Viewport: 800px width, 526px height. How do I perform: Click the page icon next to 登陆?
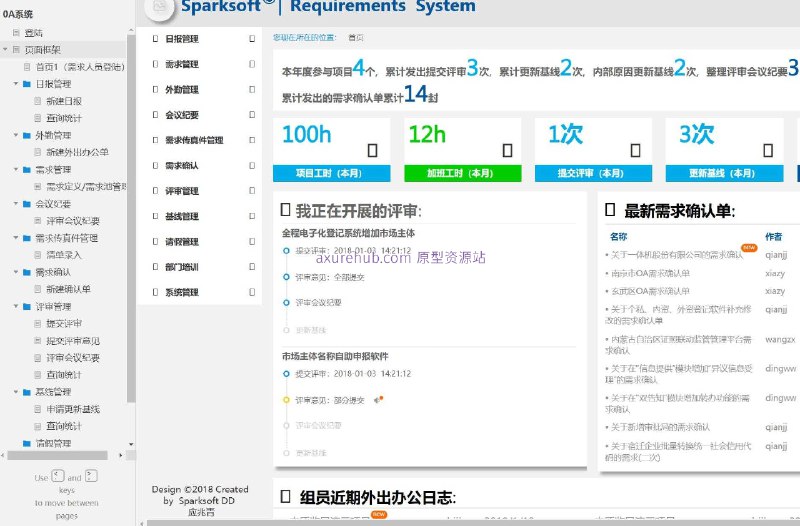tap(16, 33)
